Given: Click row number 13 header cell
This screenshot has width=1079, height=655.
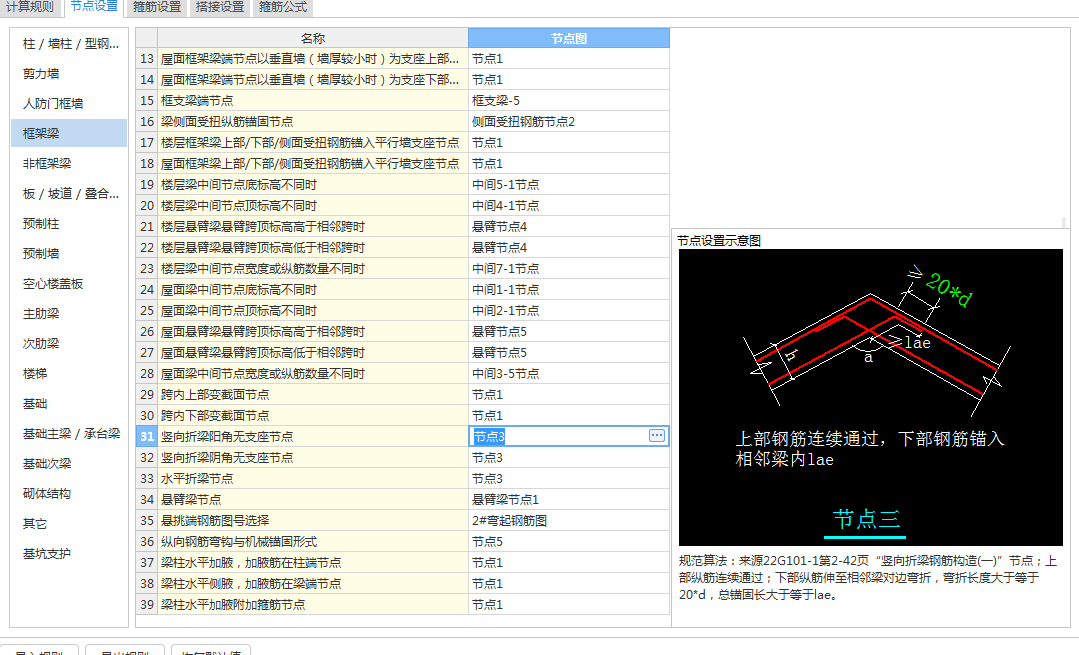Looking at the screenshot, I should (147, 58).
